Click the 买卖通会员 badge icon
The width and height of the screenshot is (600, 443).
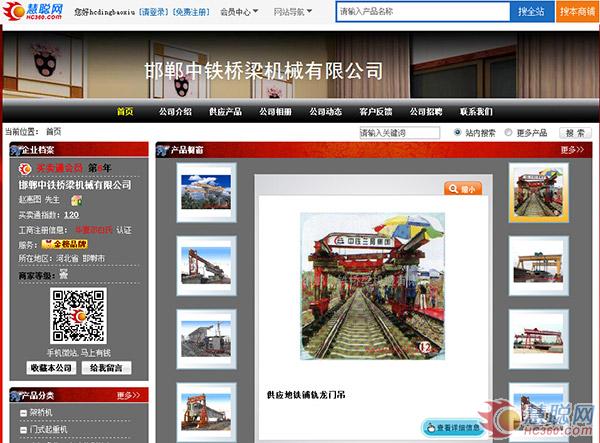click(x=25, y=168)
